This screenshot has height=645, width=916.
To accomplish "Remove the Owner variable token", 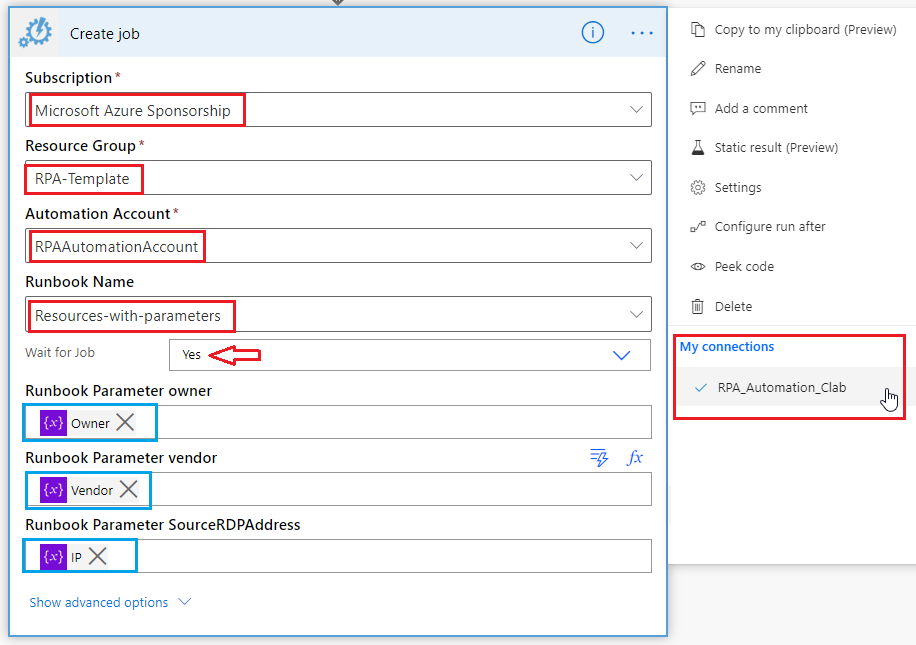I will click(x=125, y=423).
